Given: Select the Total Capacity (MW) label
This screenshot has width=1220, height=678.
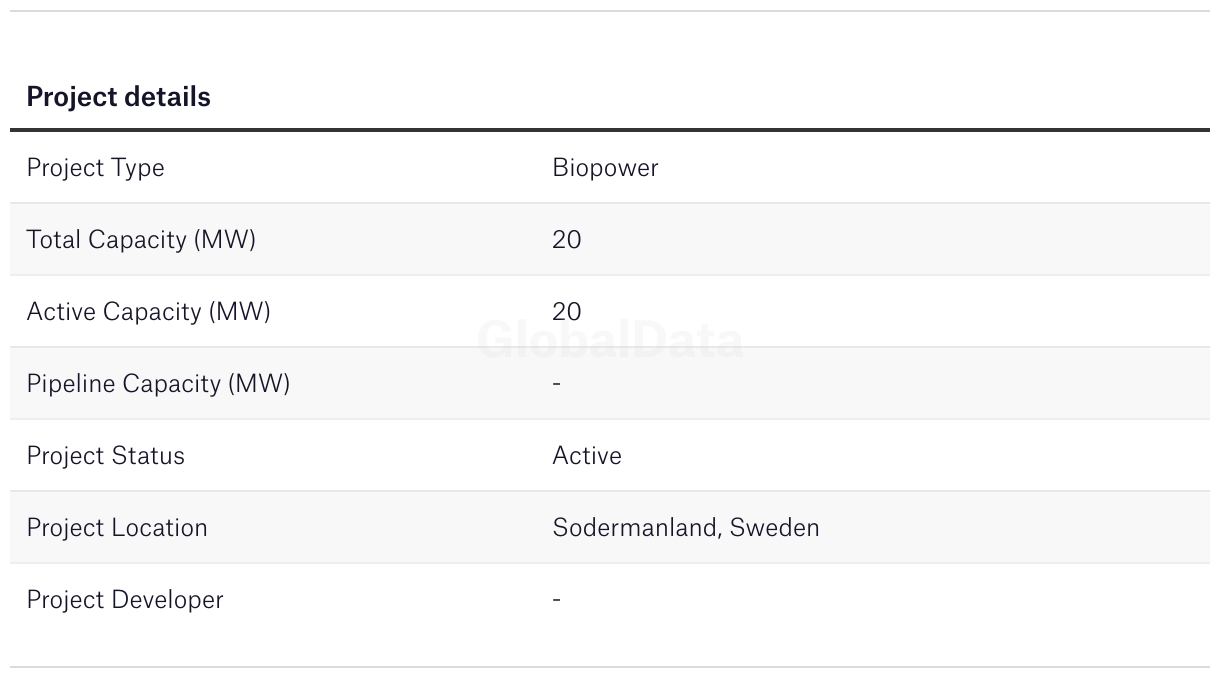Looking at the screenshot, I should pyautogui.click(x=141, y=240).
